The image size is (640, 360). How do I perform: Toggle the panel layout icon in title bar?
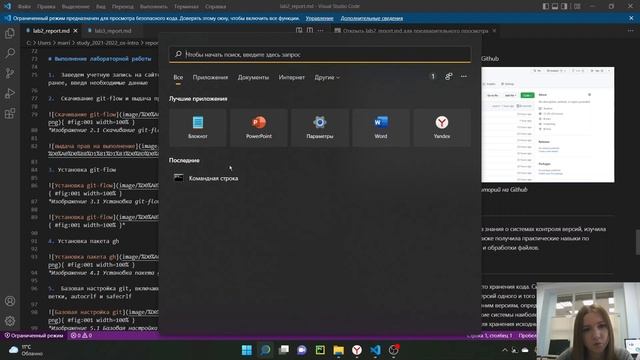(555, 6)
